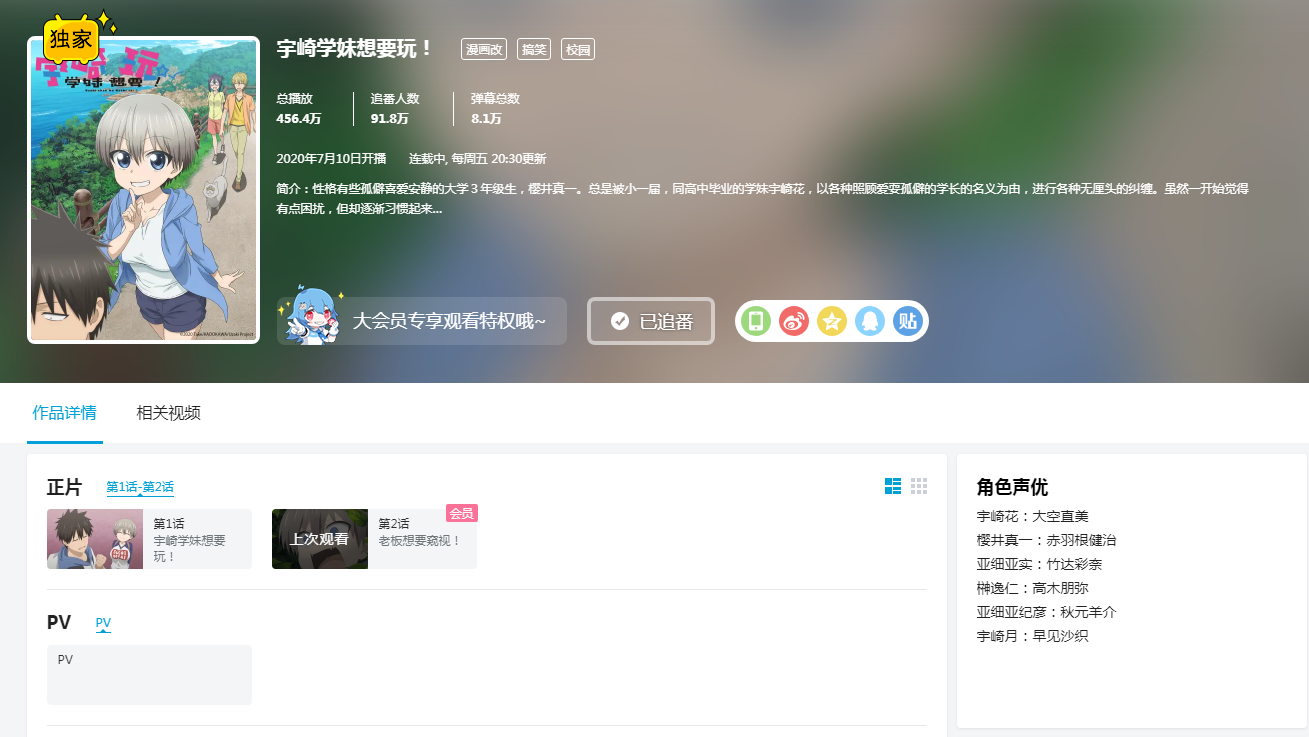The width and height of the screenshot is (1309, 737).
Task: Click the 正片 section heading
Action: pyautogui.click(x=65, y=487)
